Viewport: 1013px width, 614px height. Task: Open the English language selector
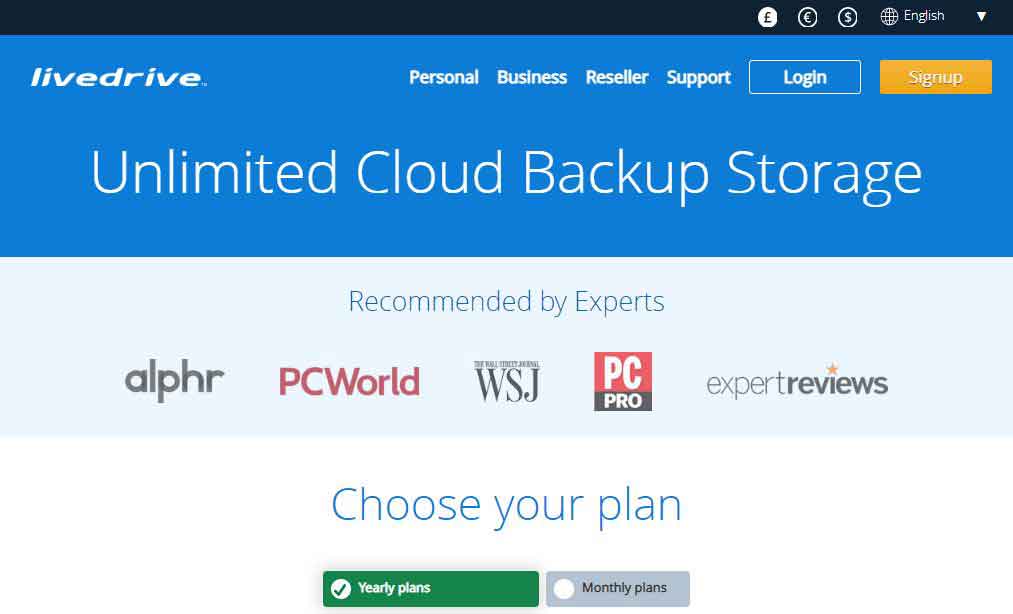click(924, 16)
